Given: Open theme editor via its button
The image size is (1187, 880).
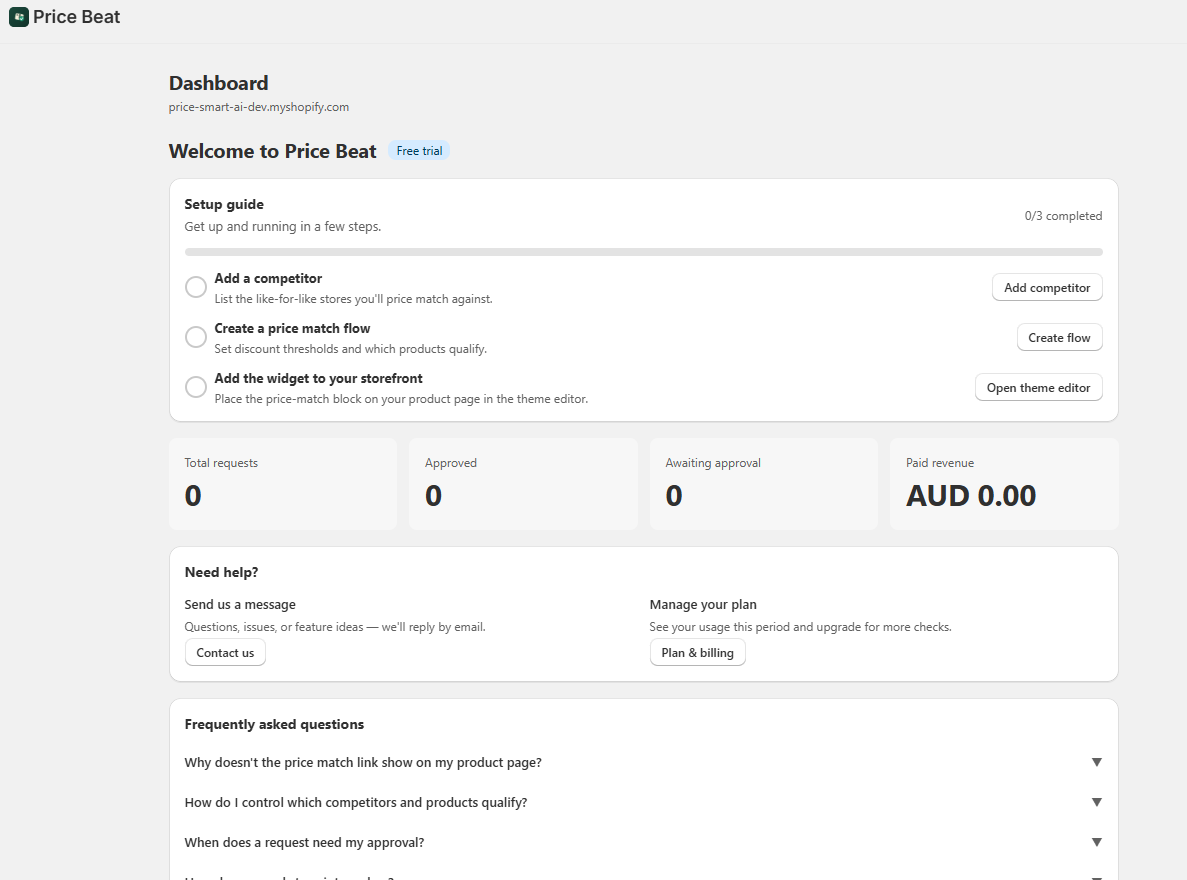Looking at the screenshot, I should pyautogui.click(x=1038, y=388).
